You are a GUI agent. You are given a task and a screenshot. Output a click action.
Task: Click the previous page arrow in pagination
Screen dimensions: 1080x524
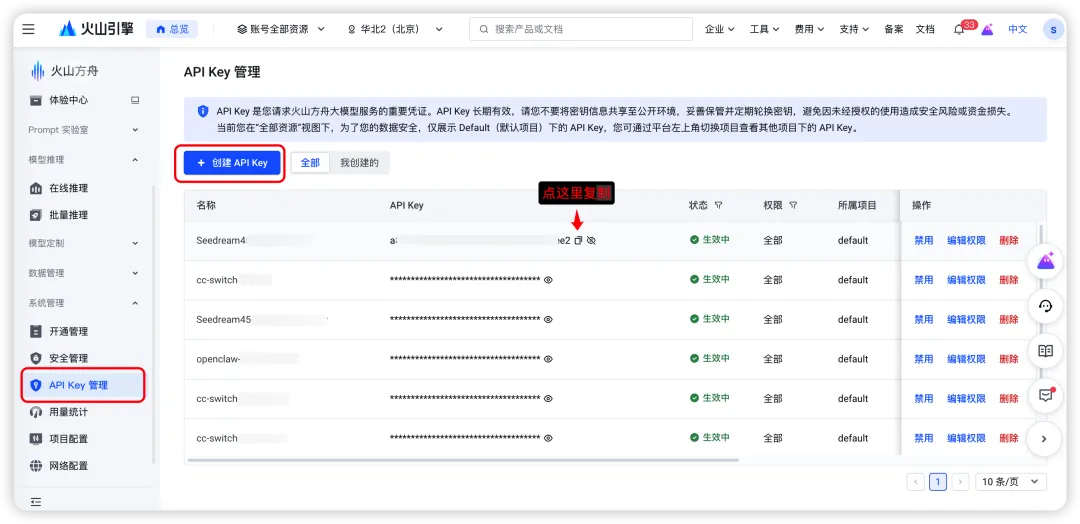(x=915, y=482)
